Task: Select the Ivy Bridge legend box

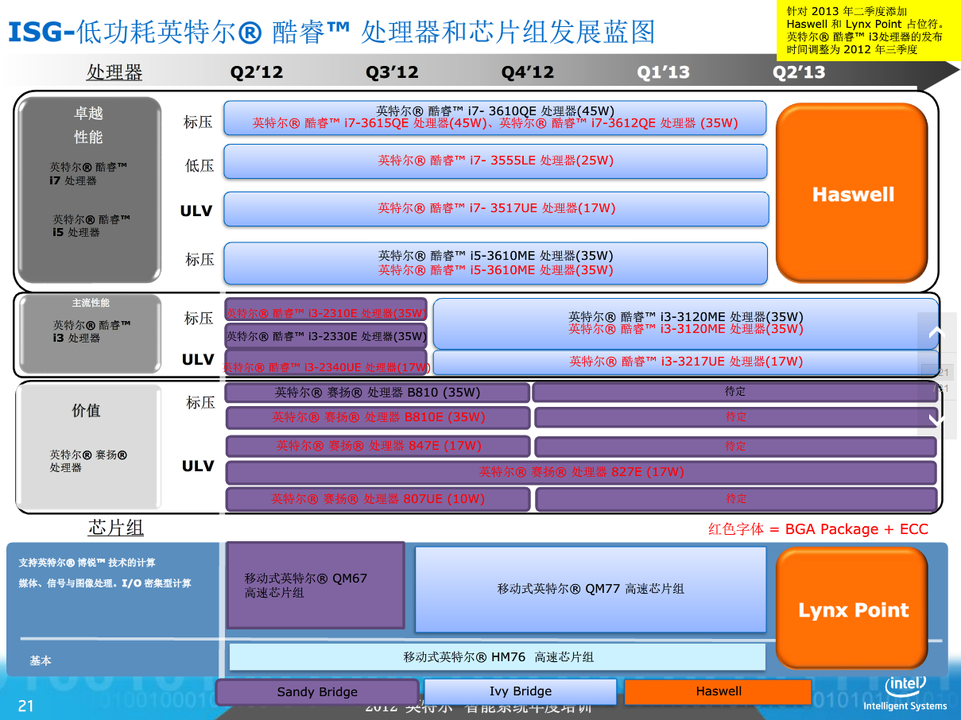Action: tap(520, 691)
